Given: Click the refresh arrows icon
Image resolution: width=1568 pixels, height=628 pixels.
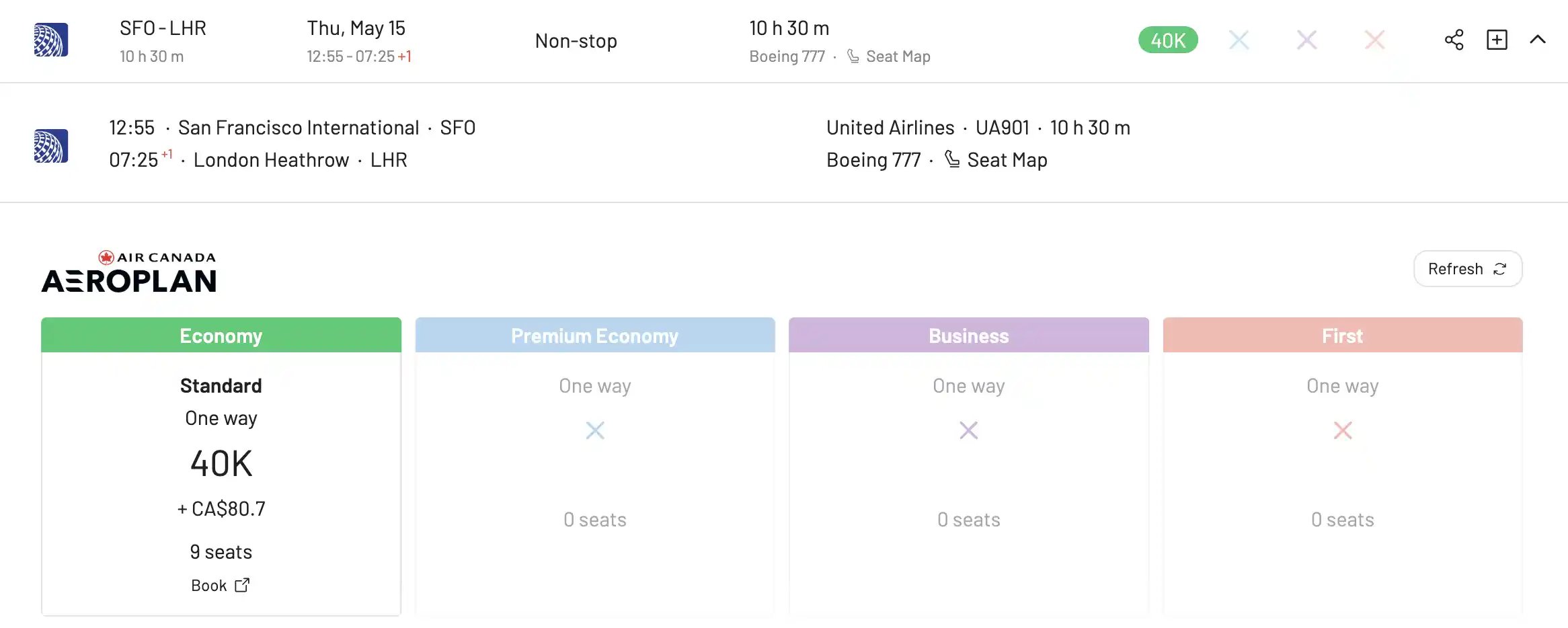Looking at the screenshot, I should [1500, 269].
